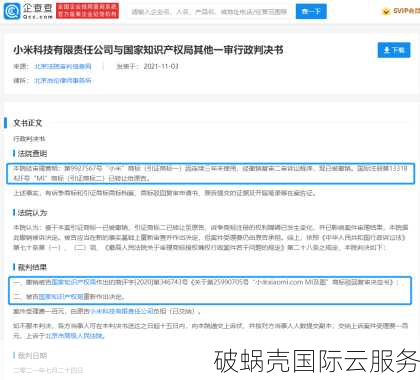Click the 法院认为 section heading
Image resolution: width=420 pixels, height=380 pixels.
pos(32,213)
